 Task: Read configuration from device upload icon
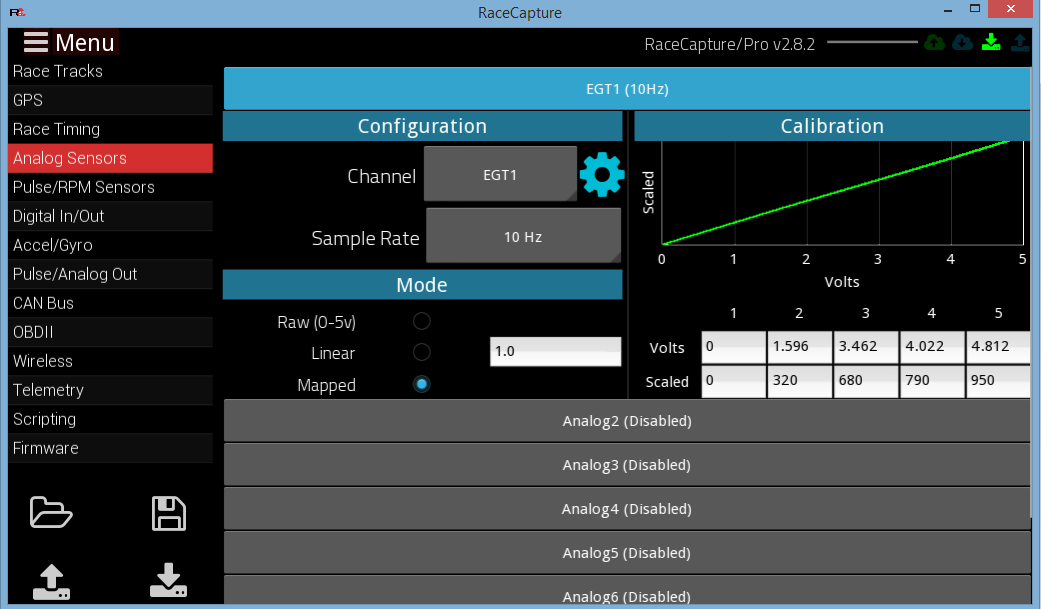tap(51, 581)
